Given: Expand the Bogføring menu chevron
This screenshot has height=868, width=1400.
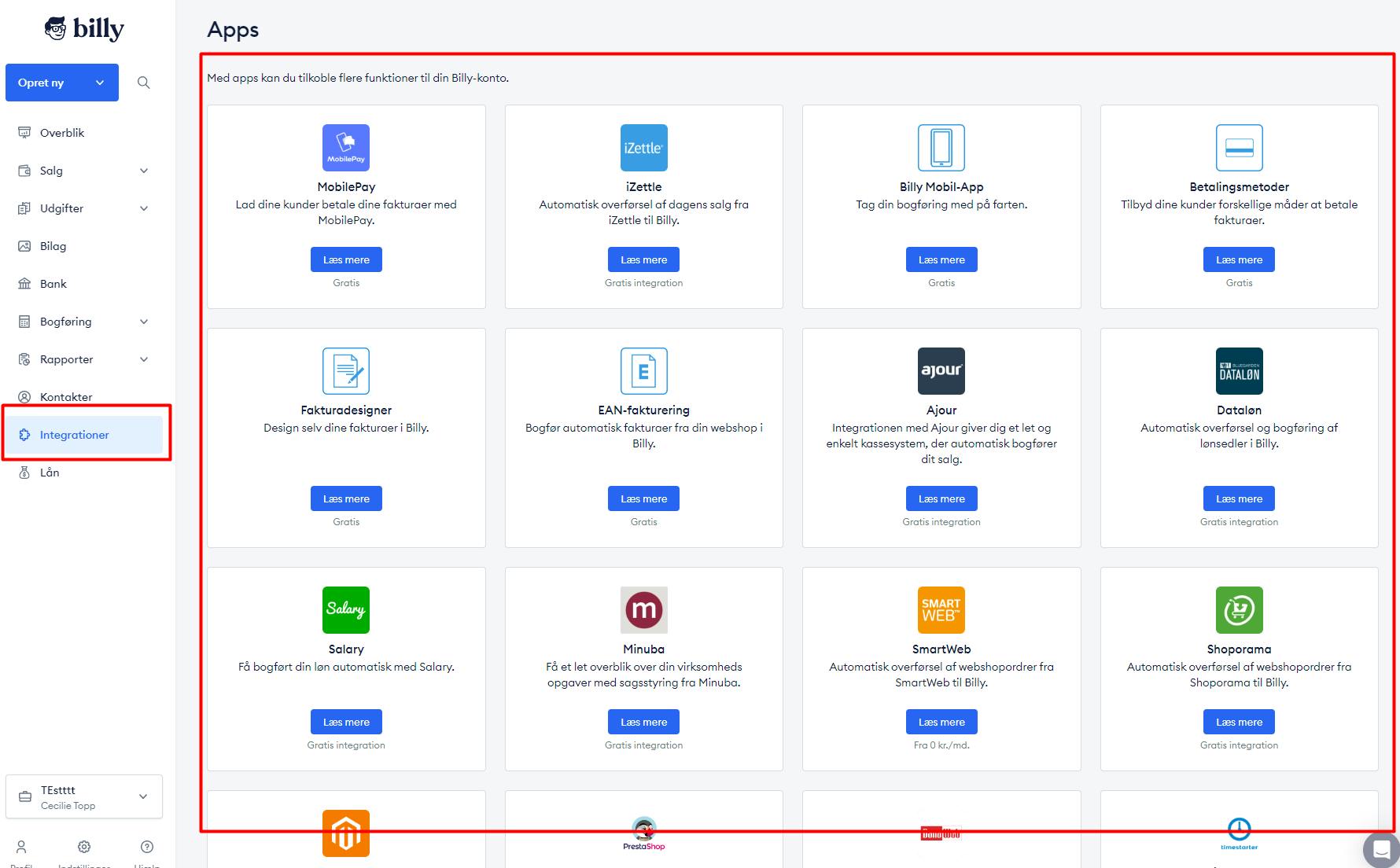Looking at the screenshot, I should [144, 322].
